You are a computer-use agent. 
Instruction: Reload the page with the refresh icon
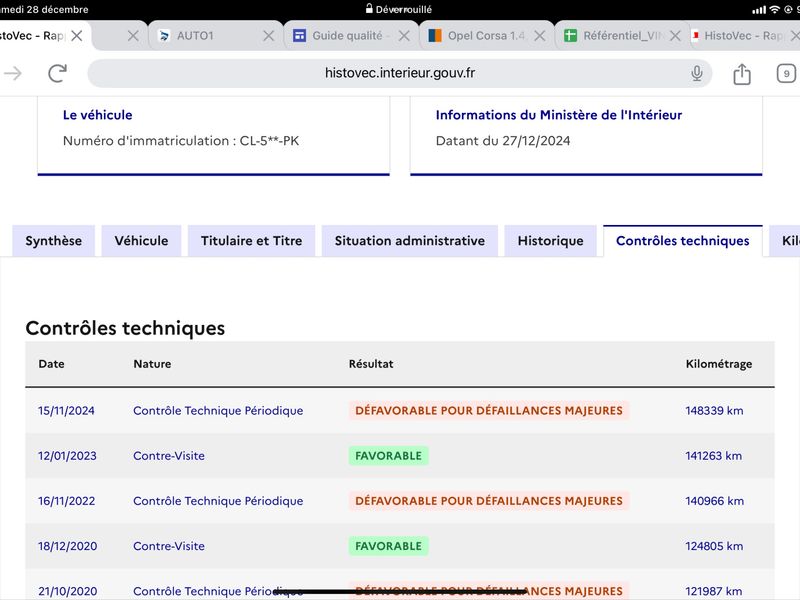coord(58,73)
